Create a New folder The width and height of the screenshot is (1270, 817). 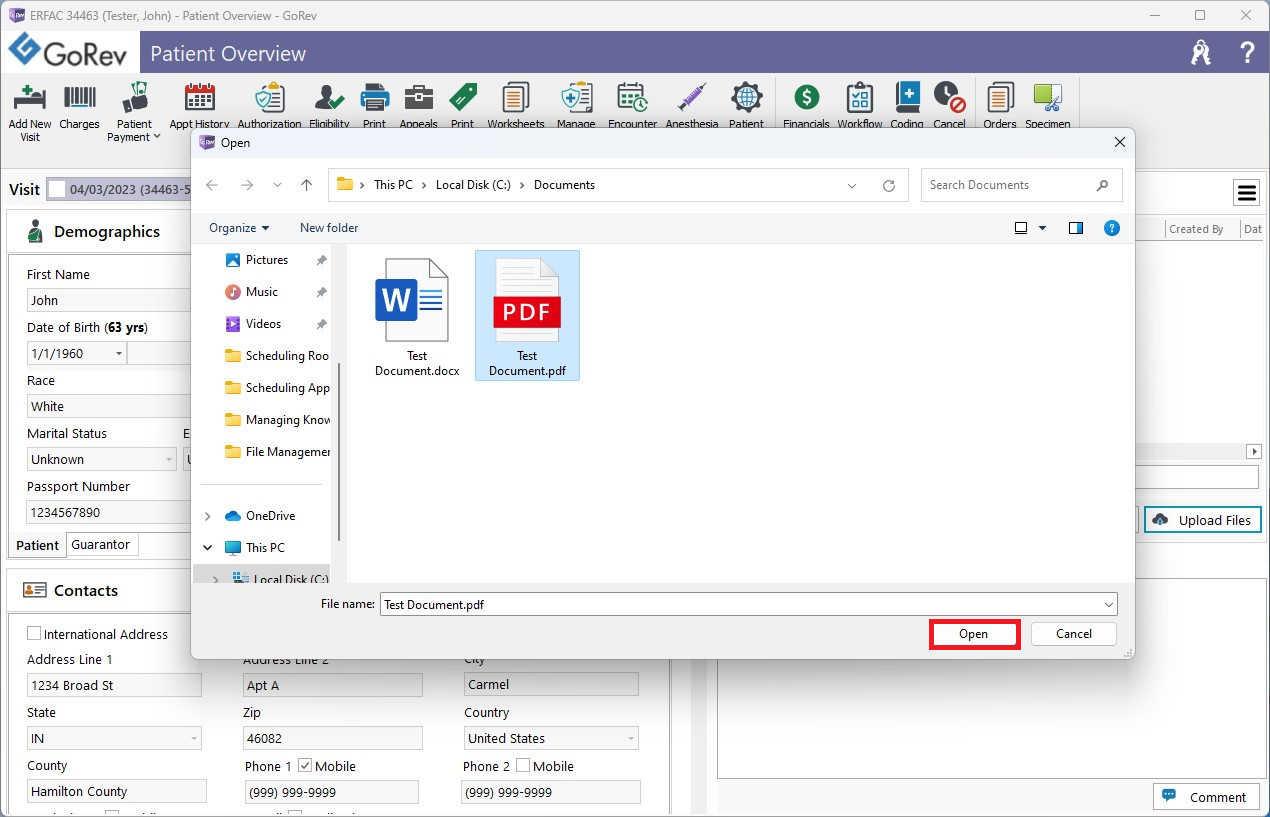click(329, 228)
